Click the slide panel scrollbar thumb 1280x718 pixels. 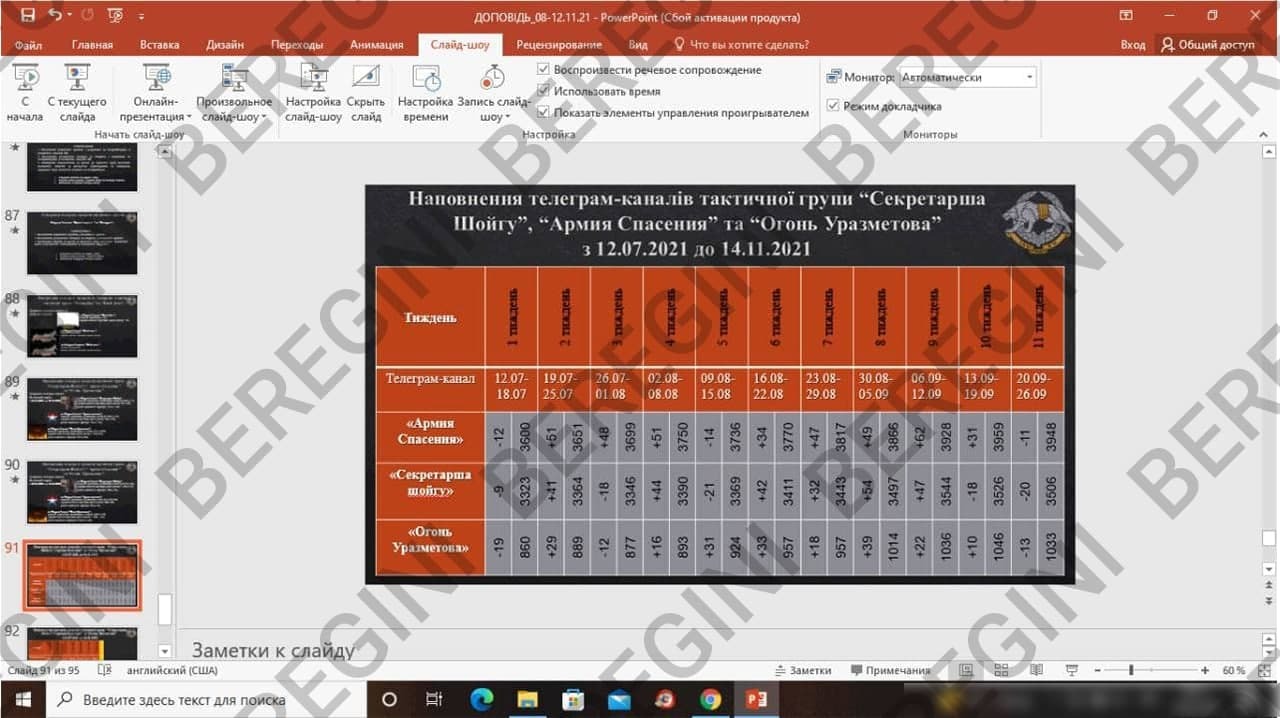pyautogui.click(x=166, y=609)
